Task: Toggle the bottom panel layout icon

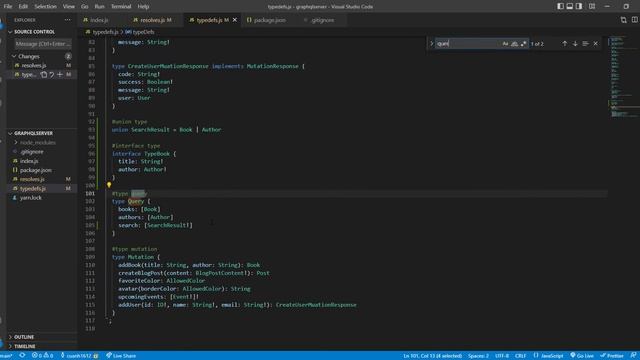Action: point(570,6)
